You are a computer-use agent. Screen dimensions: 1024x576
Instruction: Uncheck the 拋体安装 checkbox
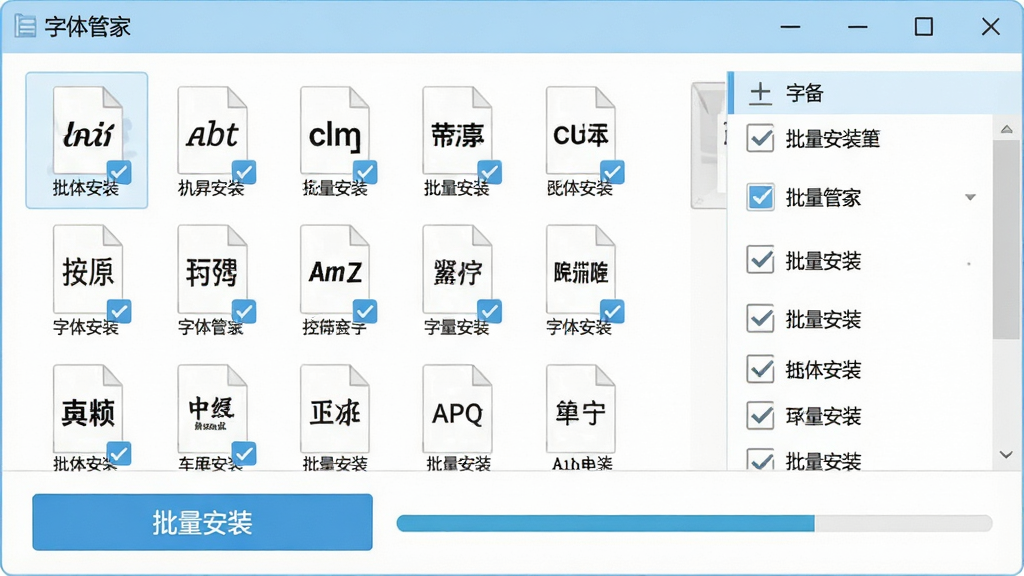coord(760,370)
